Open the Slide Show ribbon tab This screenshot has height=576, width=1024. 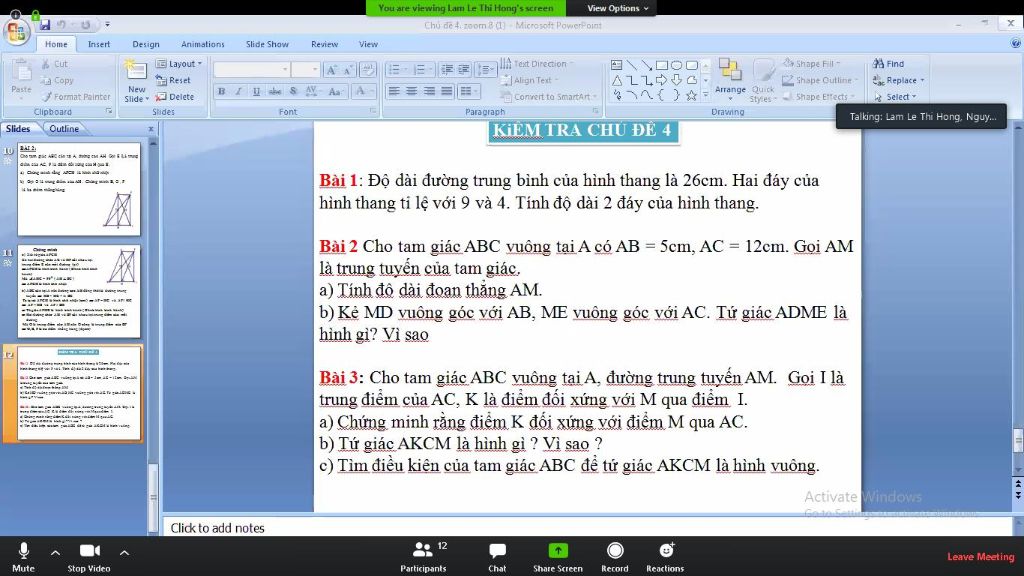(x=267, y=44)
